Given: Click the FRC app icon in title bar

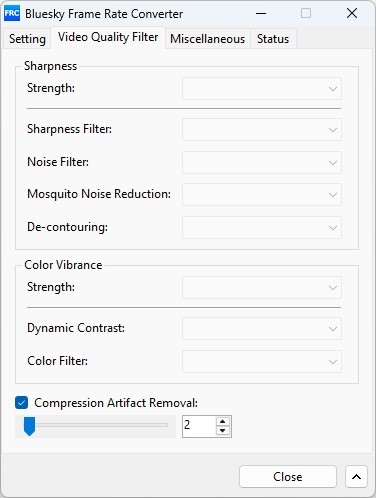Looking at the screenshot, I should 12,14.
